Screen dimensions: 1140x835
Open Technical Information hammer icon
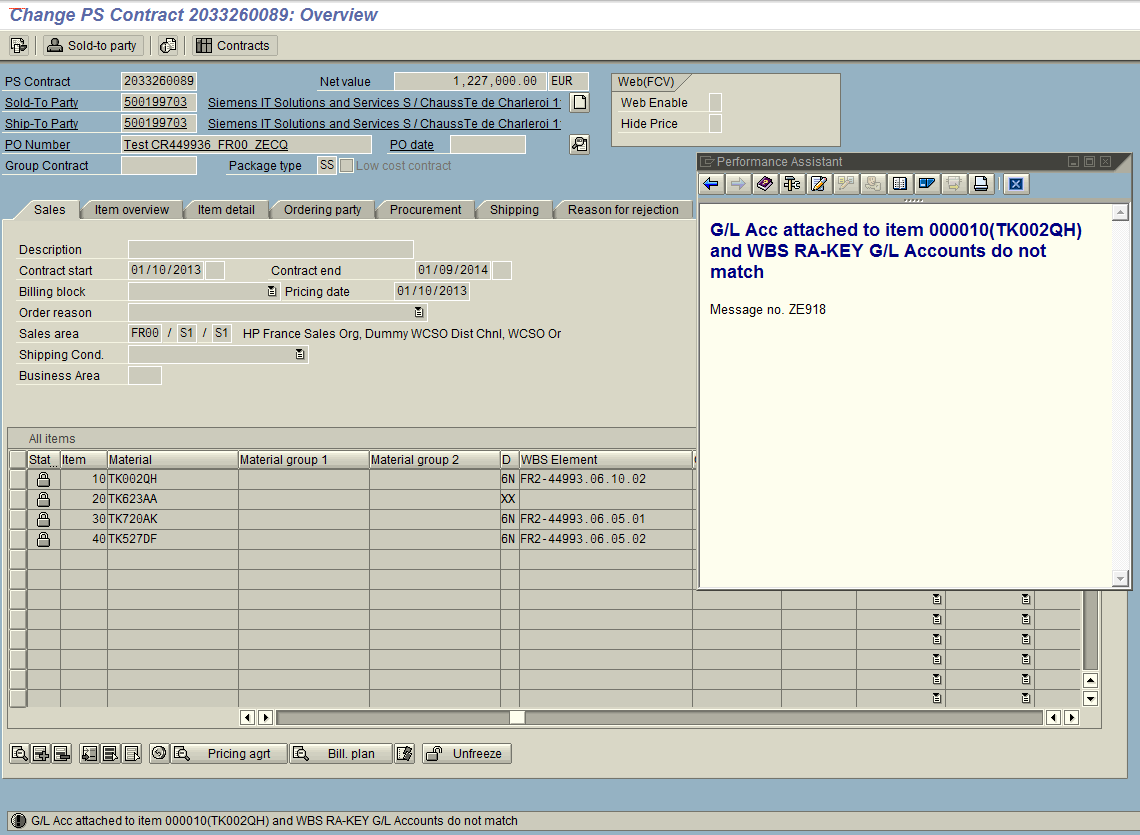pos(792,184)
